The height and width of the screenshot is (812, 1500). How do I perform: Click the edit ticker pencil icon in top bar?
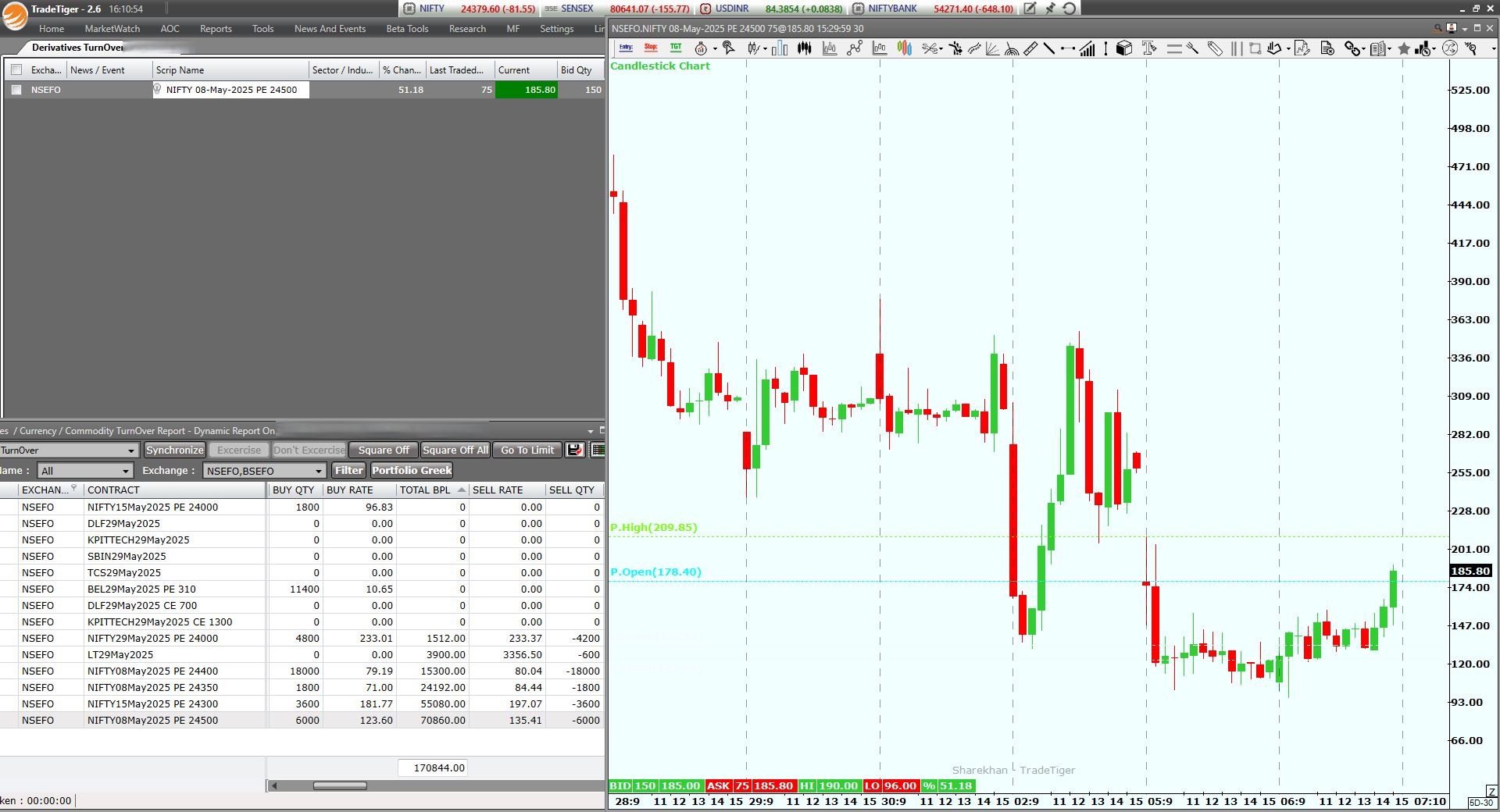pos(1030,9)
